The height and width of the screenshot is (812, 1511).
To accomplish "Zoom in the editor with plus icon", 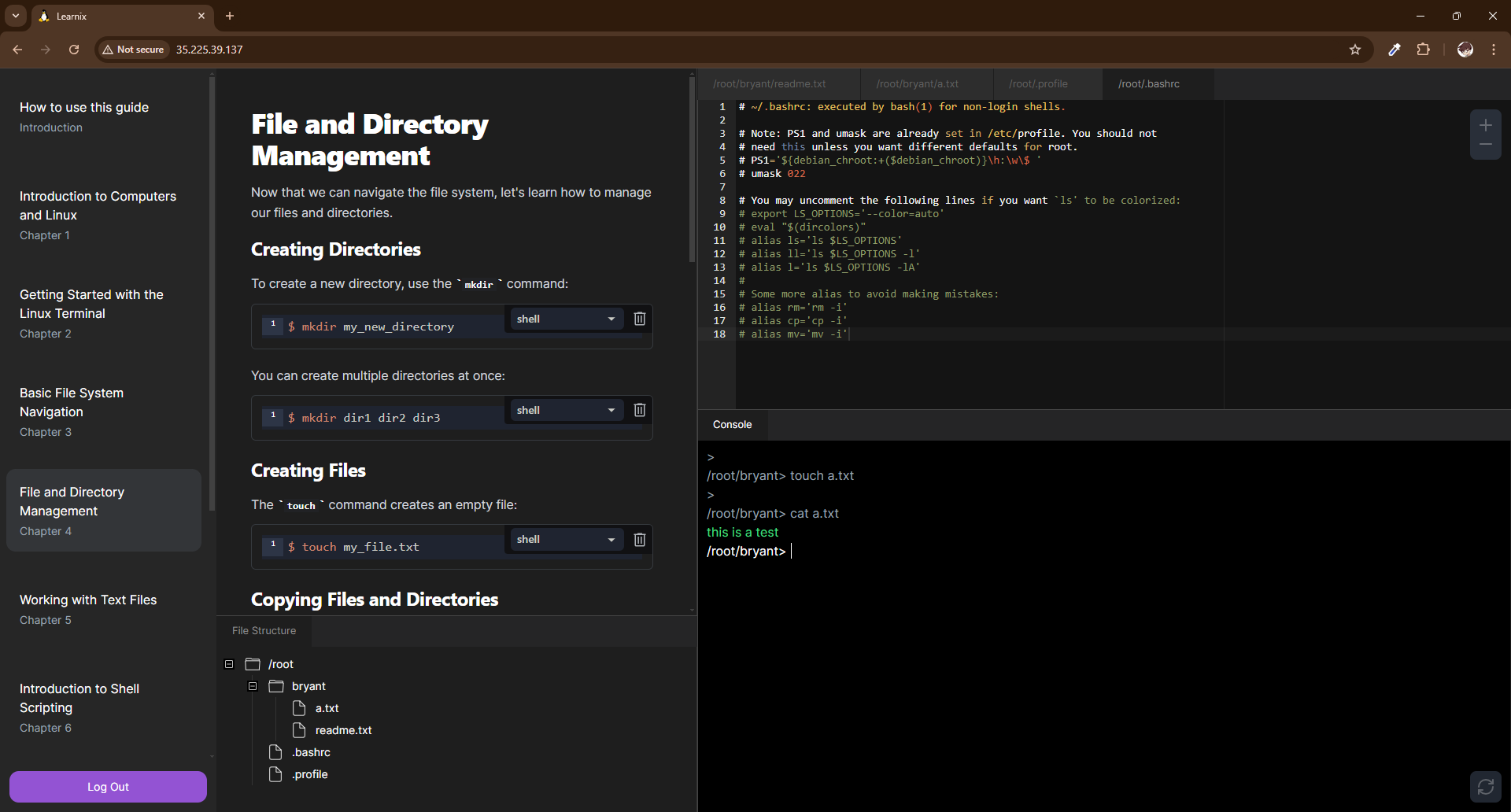I will click(1485, 125).
